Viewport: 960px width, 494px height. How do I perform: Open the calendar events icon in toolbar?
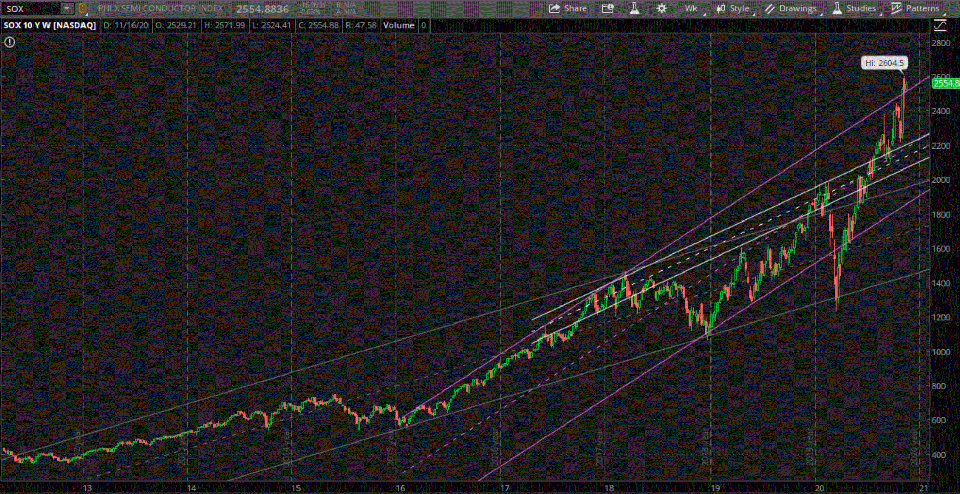tap(607, 9)
